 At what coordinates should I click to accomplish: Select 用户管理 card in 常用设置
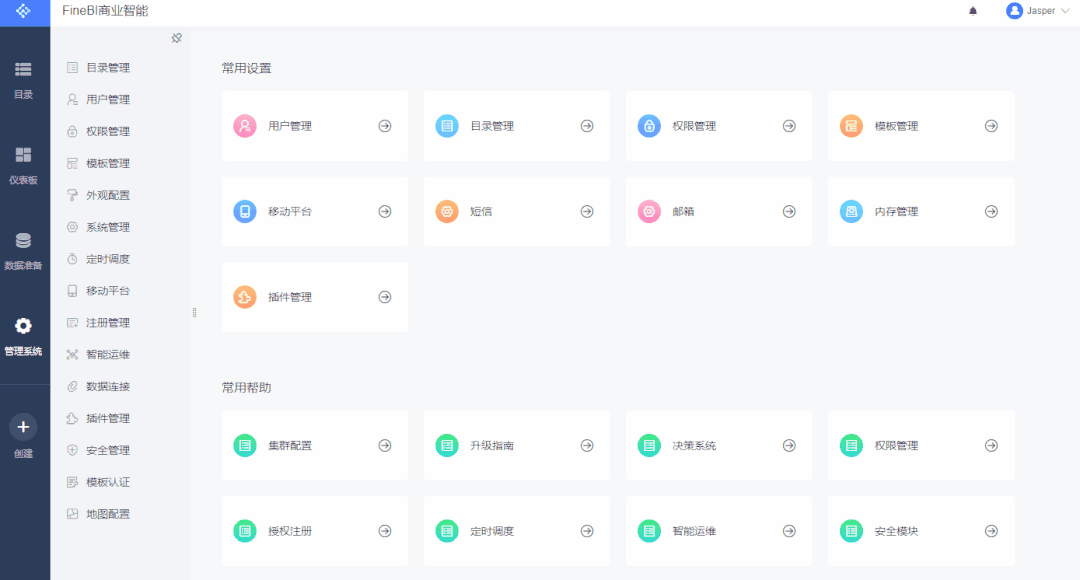(x=314, y=126)
